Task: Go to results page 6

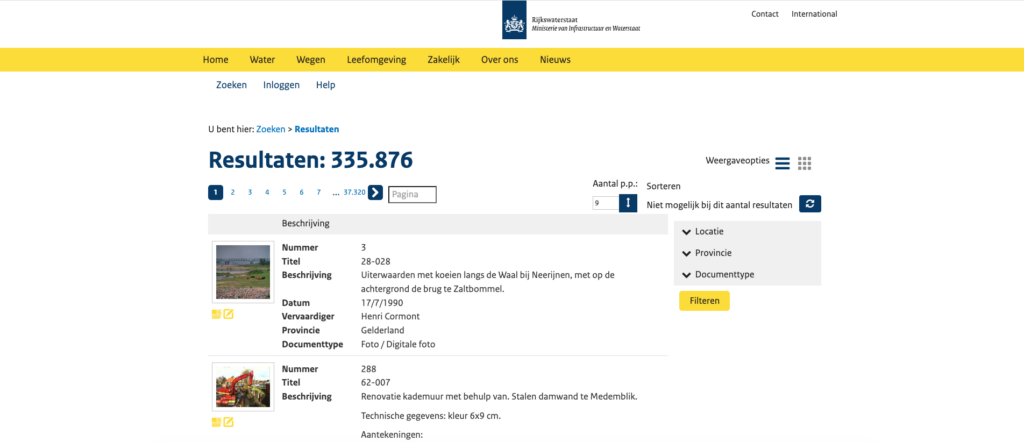Action: pos(301,192)
